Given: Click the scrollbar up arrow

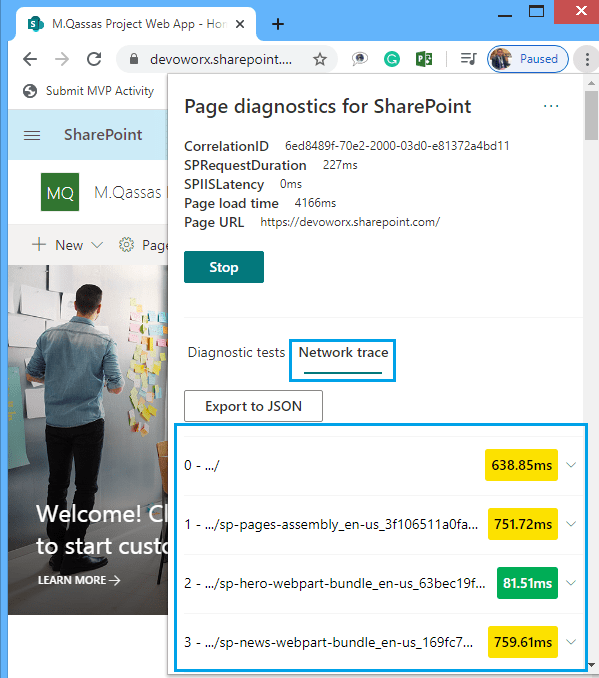Looking at the screenshot, I should pos(591,83).
